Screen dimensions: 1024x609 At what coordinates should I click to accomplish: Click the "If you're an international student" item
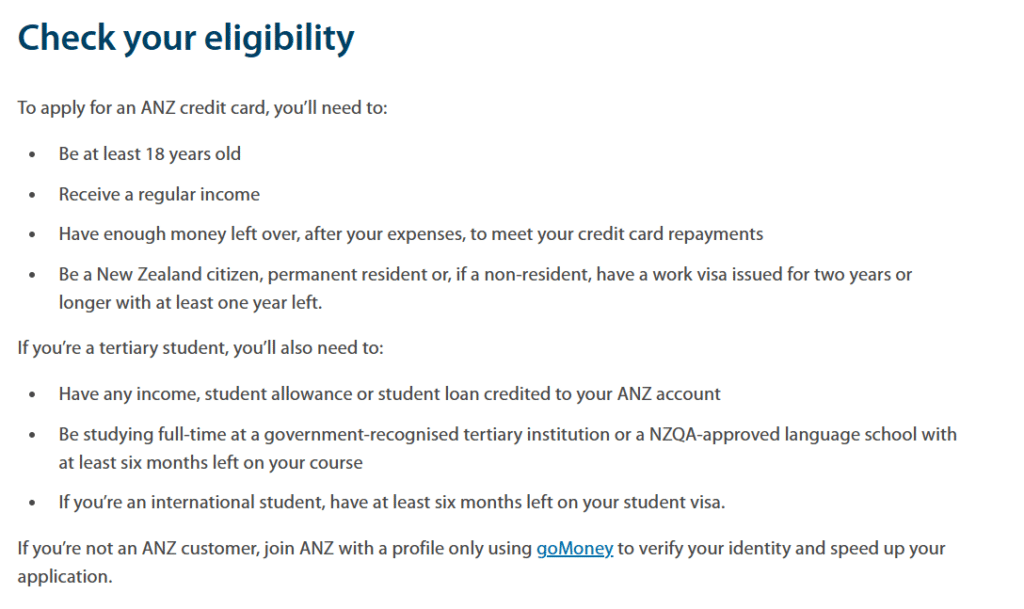coord(391,502)
